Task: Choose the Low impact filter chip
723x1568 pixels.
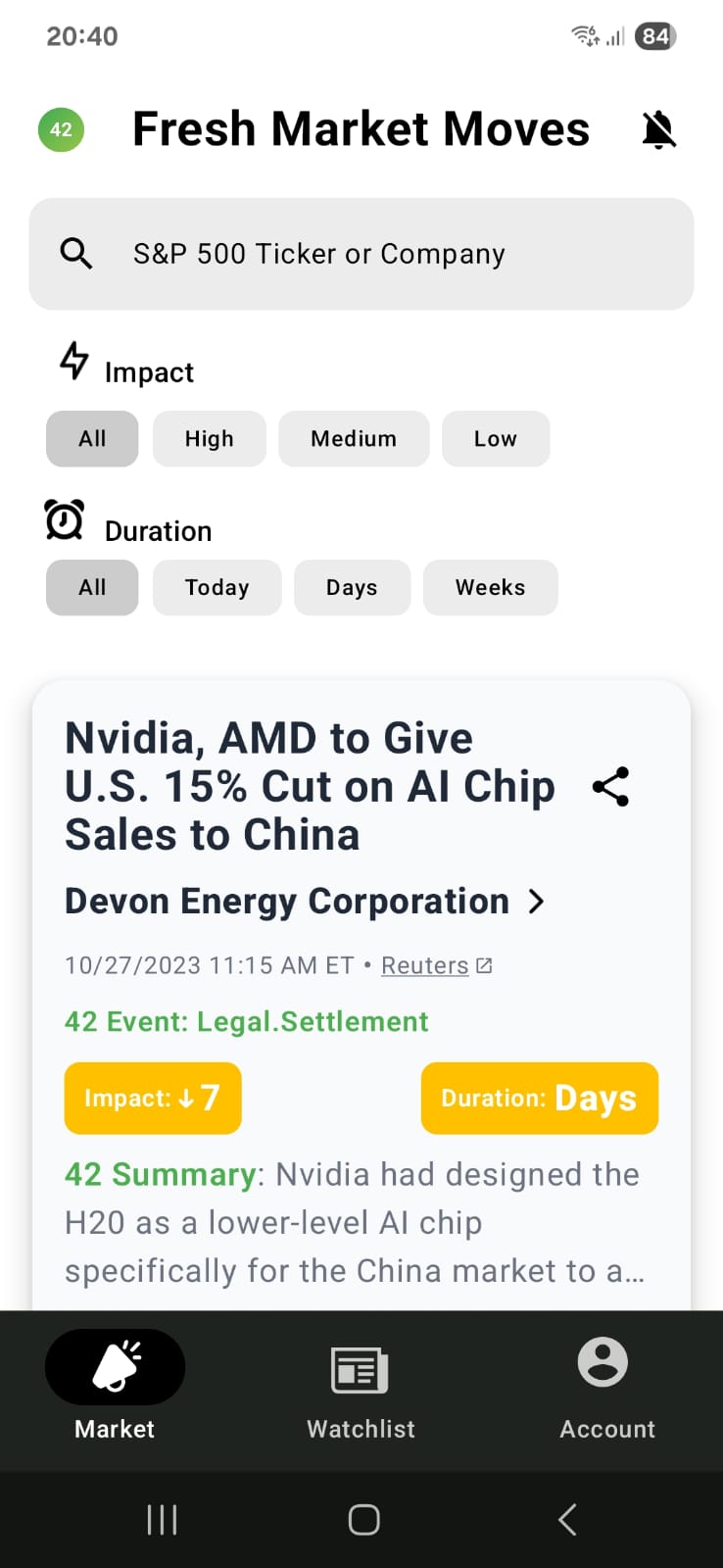Action: [x=495, y=439]
